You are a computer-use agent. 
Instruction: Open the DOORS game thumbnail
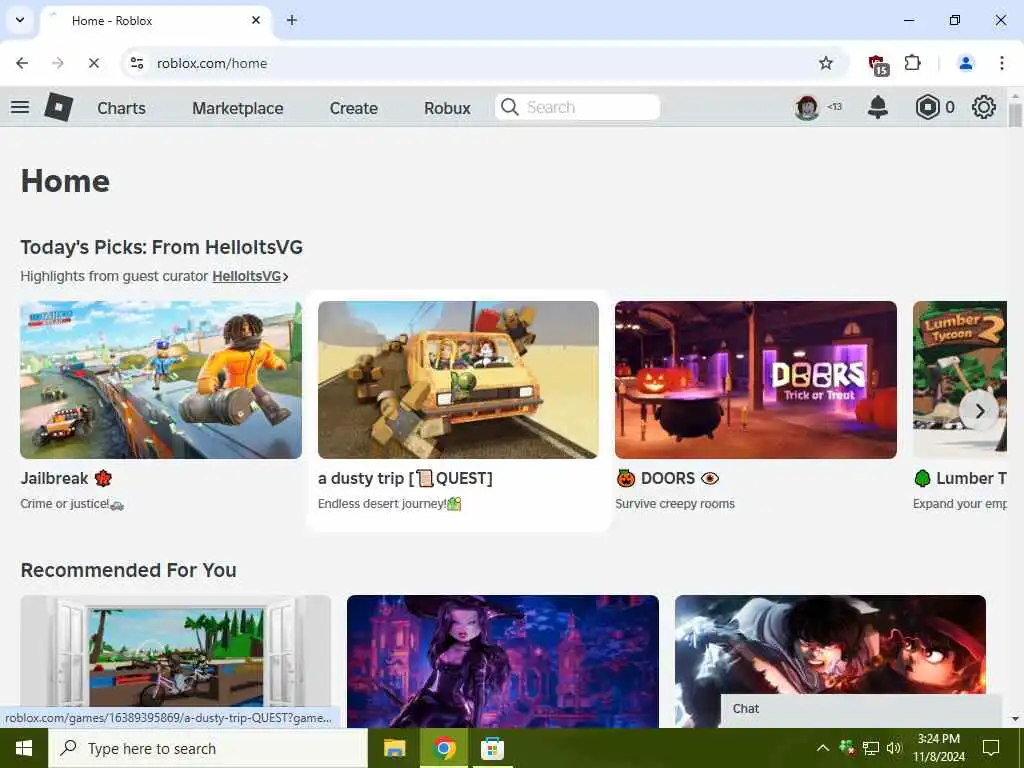click(756, 379)
